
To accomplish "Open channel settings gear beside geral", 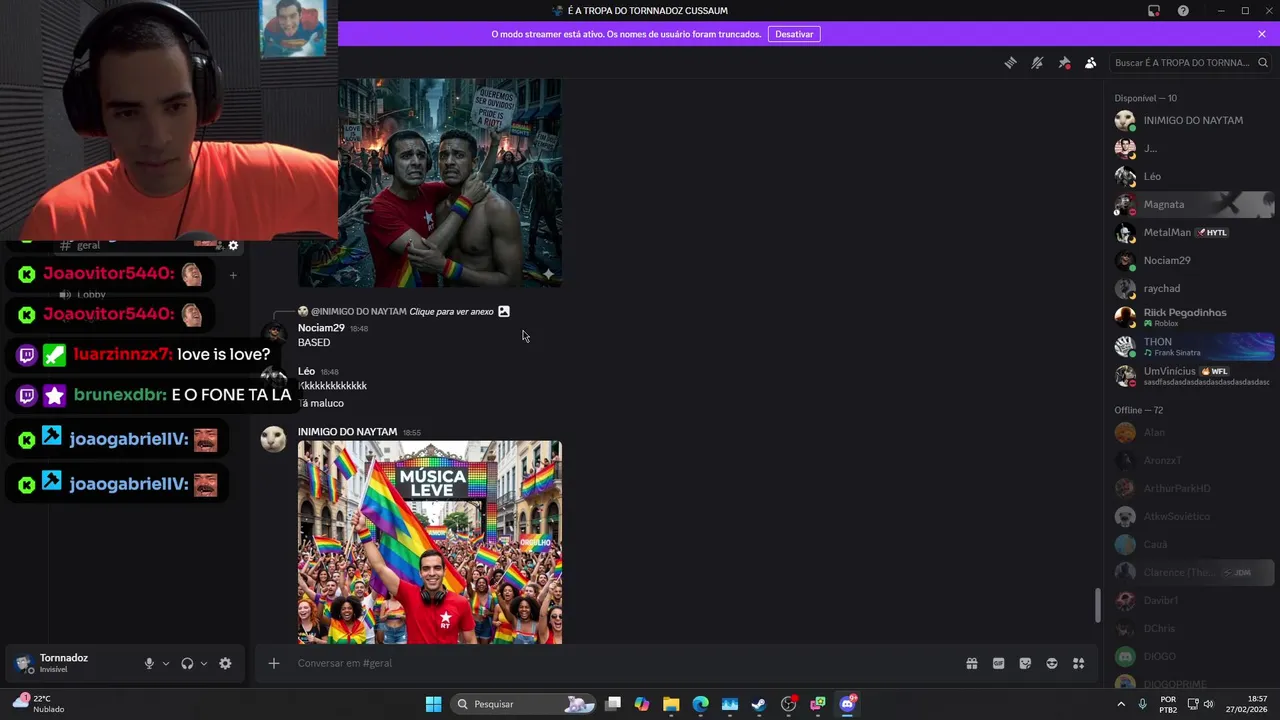I will click(x=233, y=246).
